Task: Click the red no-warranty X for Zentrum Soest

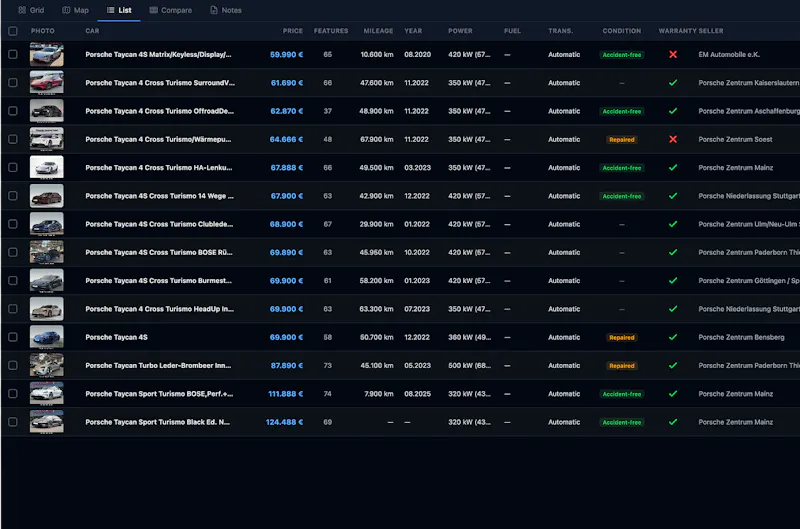Action: coord(673,139)
